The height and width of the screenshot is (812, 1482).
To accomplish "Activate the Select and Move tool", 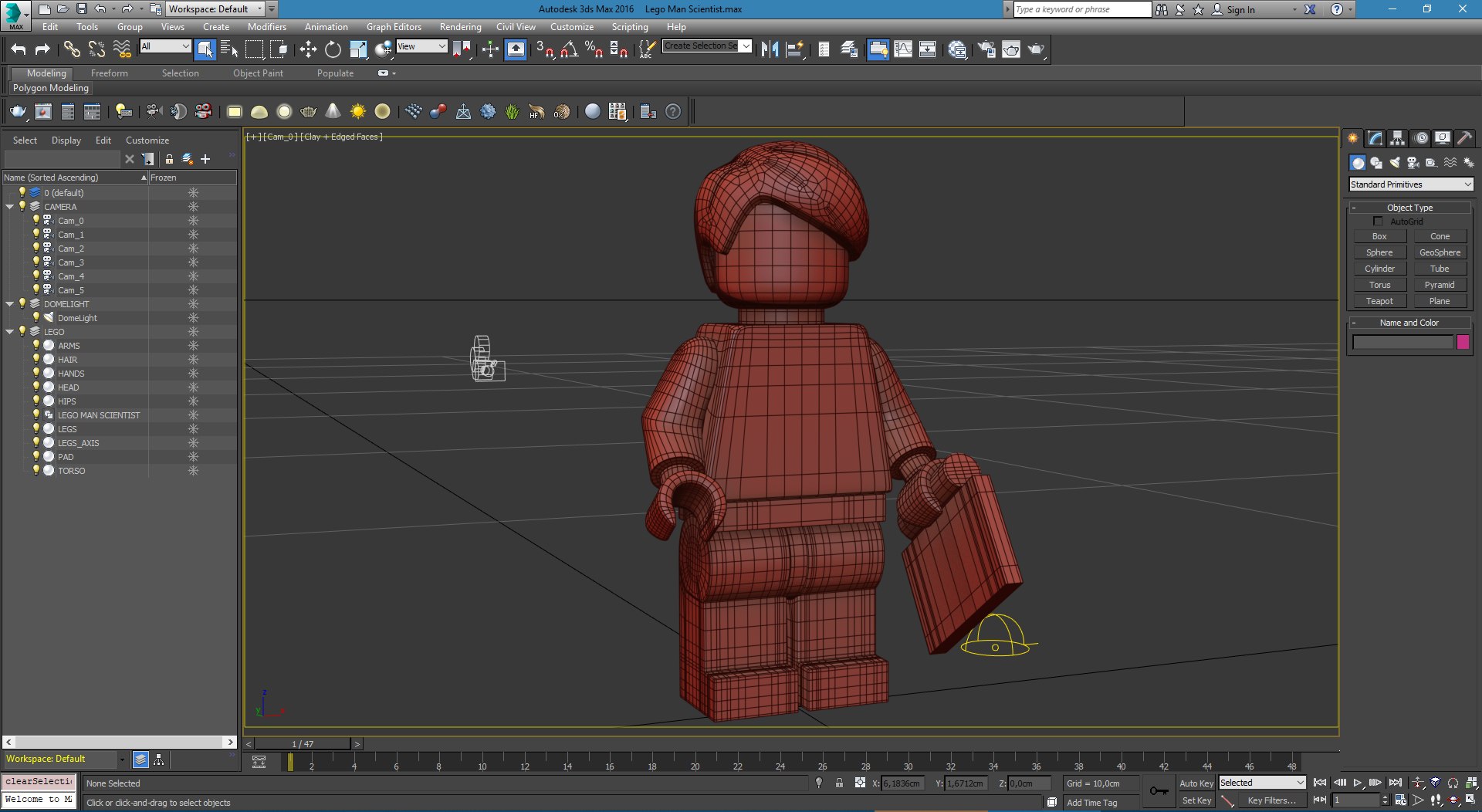I will pyautogui.click(x=308, y=49).
